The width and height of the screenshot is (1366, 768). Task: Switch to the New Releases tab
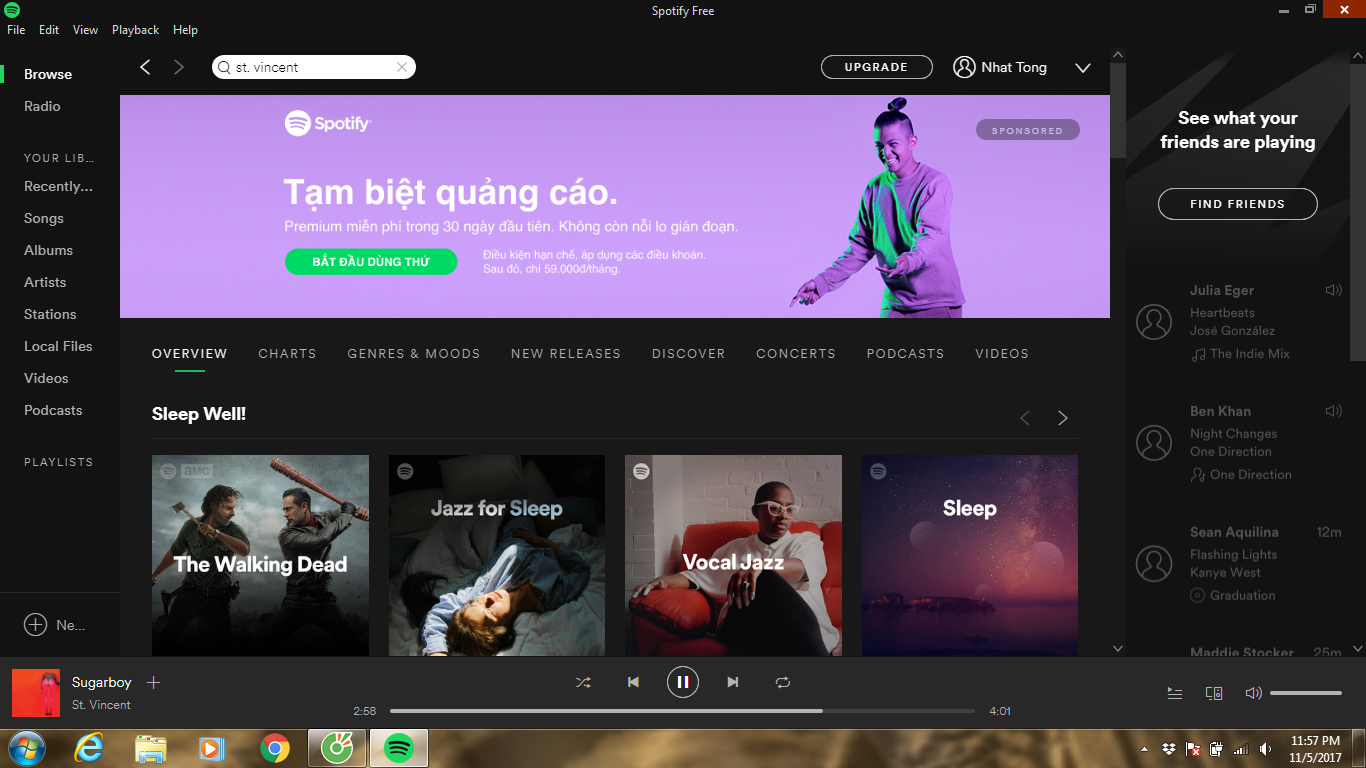(566, 354)
